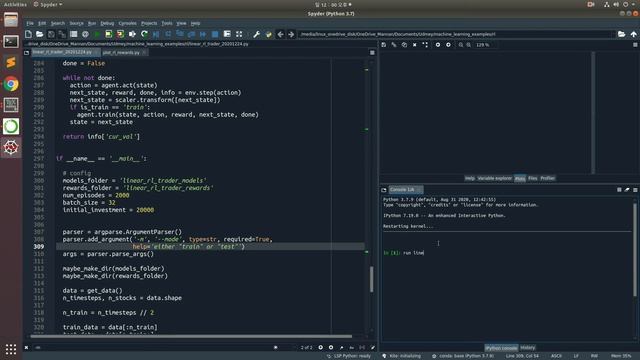Open the PYTHONPATH manager
The image size is (640, 360).
coord(268,34)
